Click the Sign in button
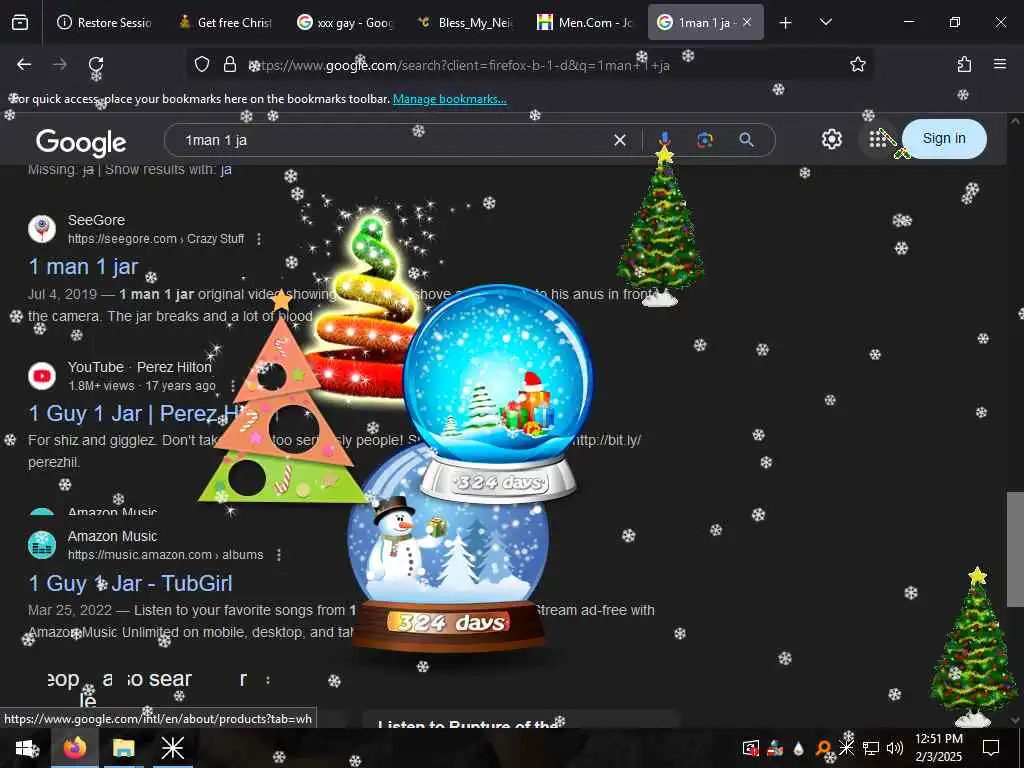This screenshot has width=1024, height=768. pos(944,138)
